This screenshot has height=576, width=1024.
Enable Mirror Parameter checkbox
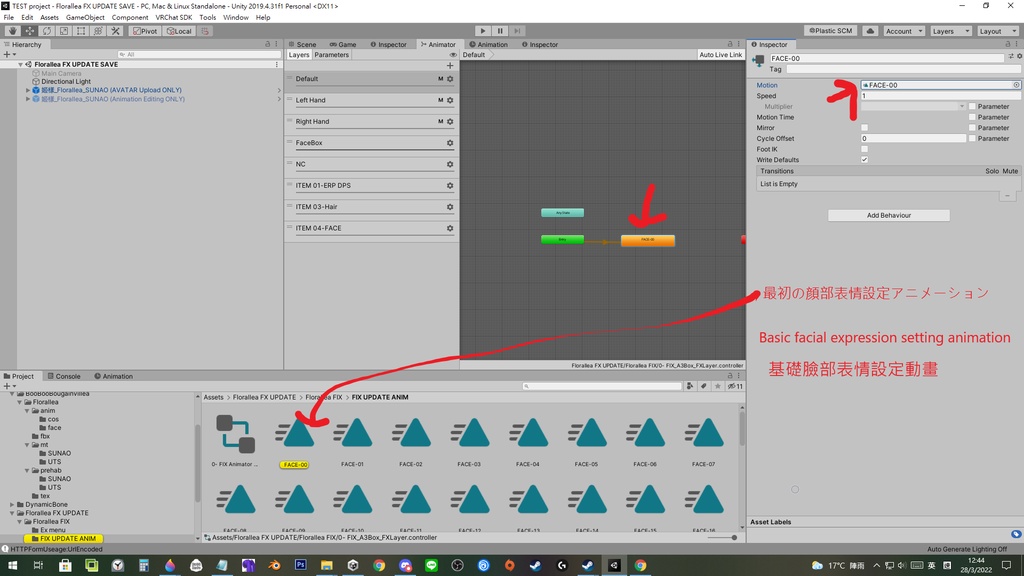[972, 128]
